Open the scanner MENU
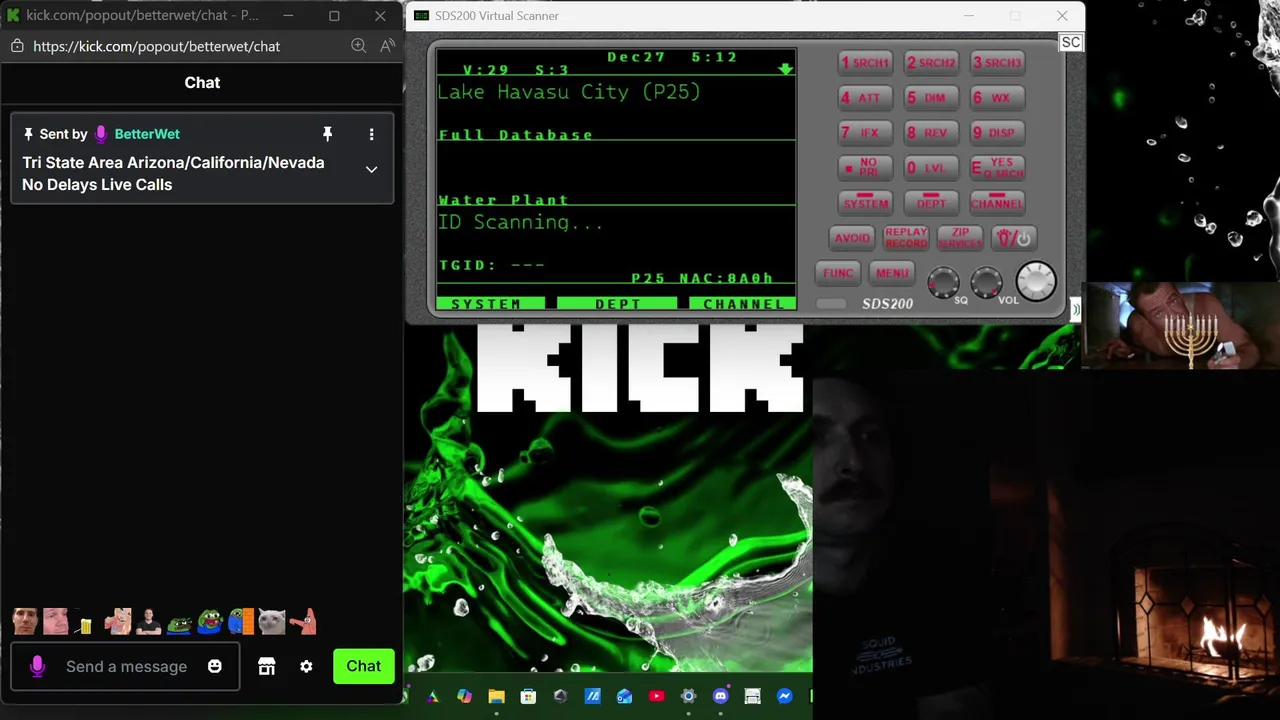The width and height of the screenshot is (1280, 720). (892, 273)
